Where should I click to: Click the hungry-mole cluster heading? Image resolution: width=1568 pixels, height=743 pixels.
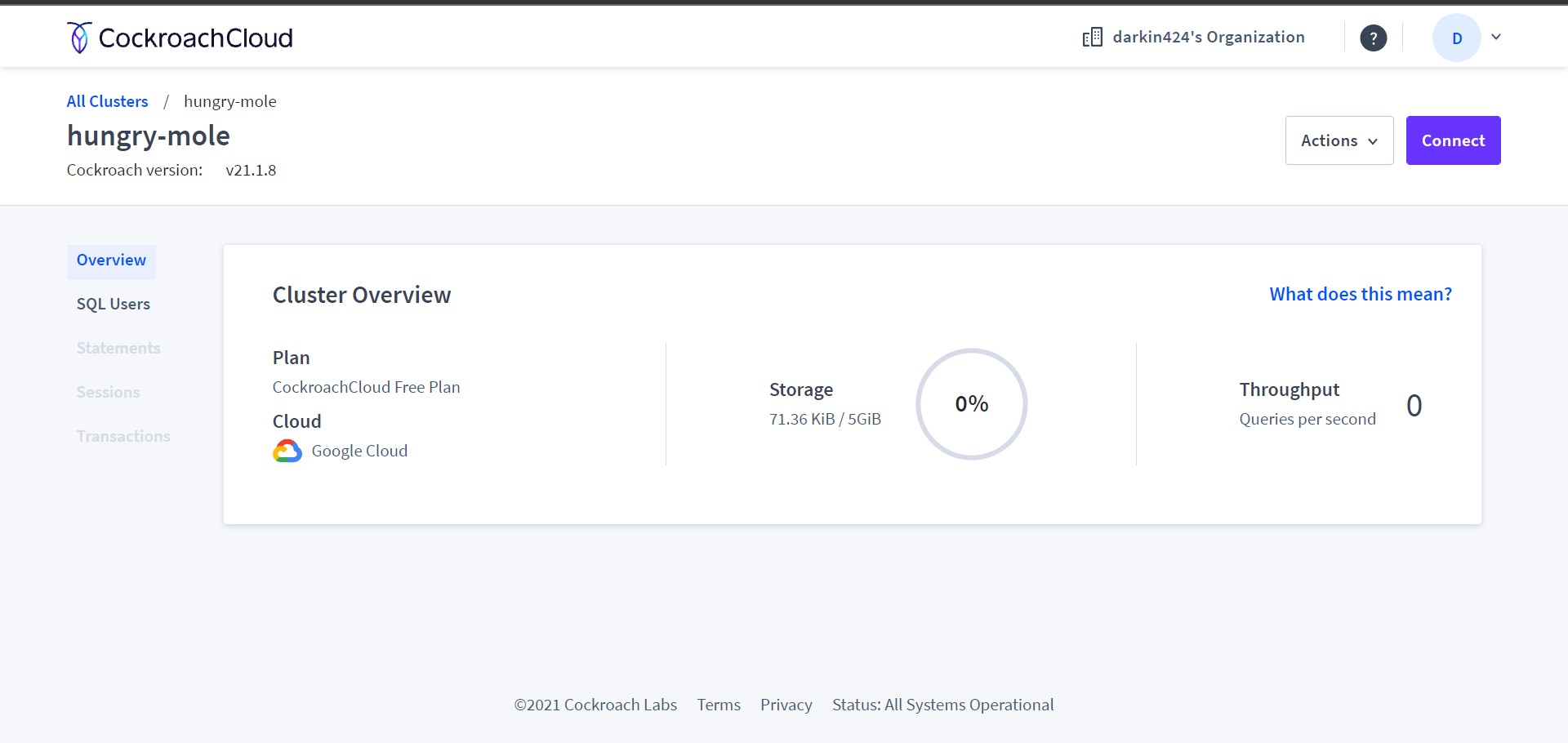click(149, 136)
